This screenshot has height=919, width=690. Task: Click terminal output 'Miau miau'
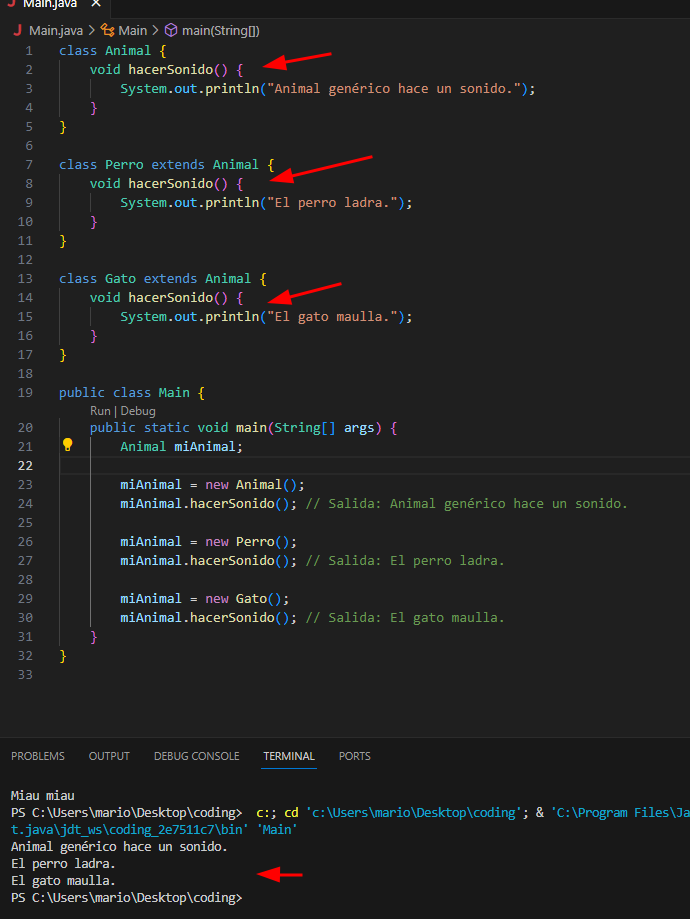pos(43,796)
